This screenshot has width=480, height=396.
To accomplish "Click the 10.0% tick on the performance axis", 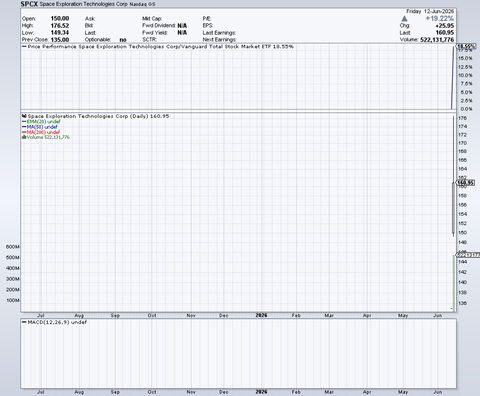I will [465, 75].
